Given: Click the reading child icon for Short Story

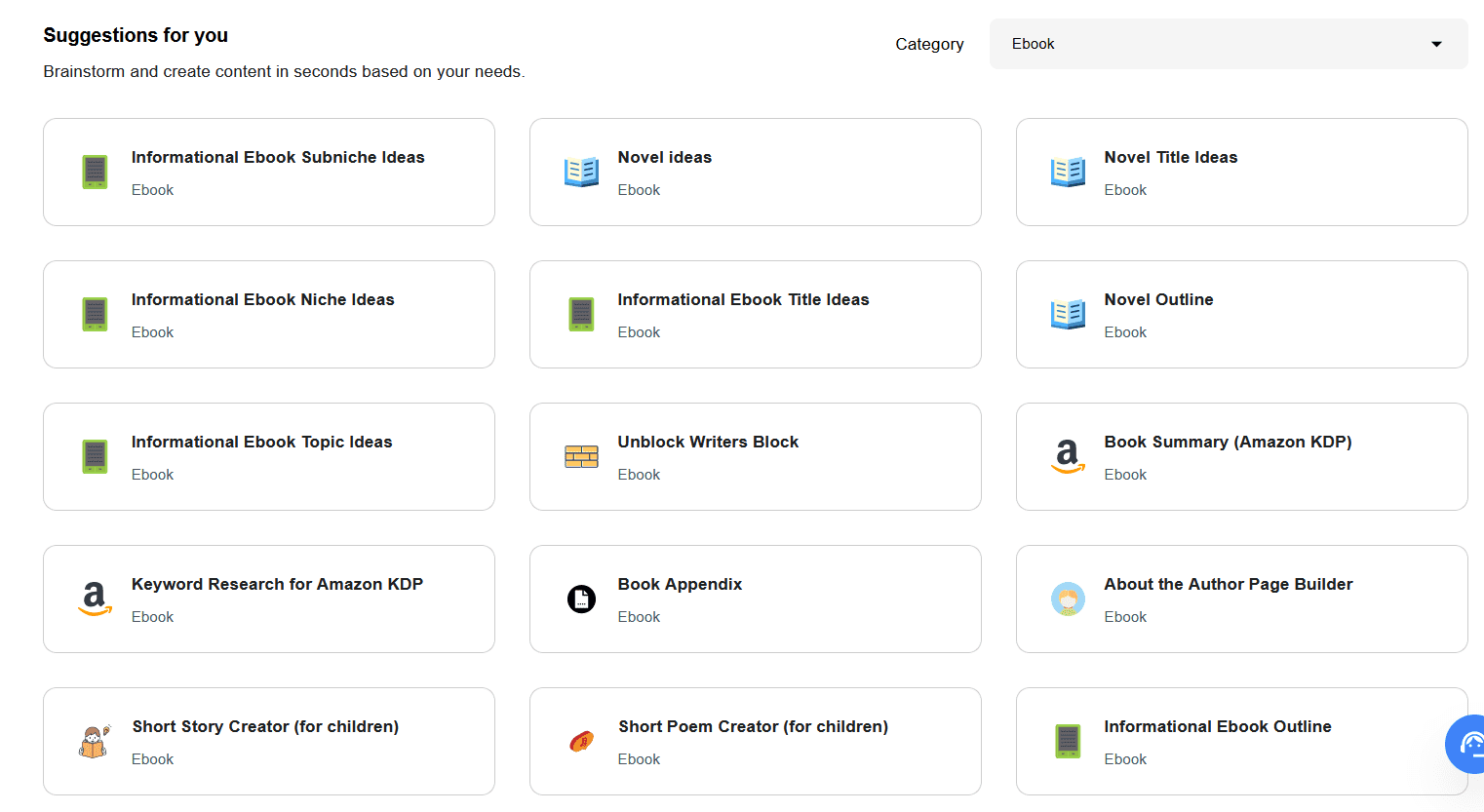Looking at the screenshot, I should (95, 742).
